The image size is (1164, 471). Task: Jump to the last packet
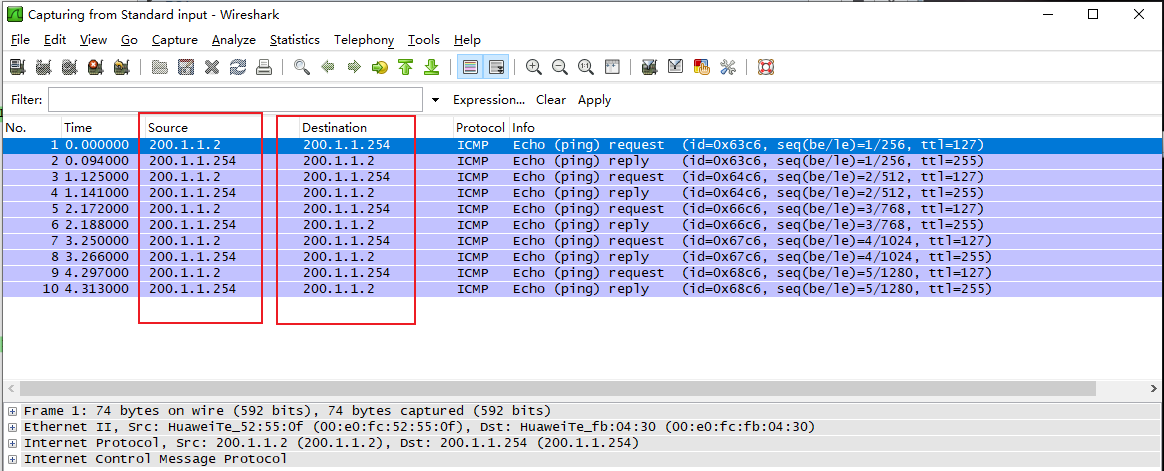click(x=431, y=68)
